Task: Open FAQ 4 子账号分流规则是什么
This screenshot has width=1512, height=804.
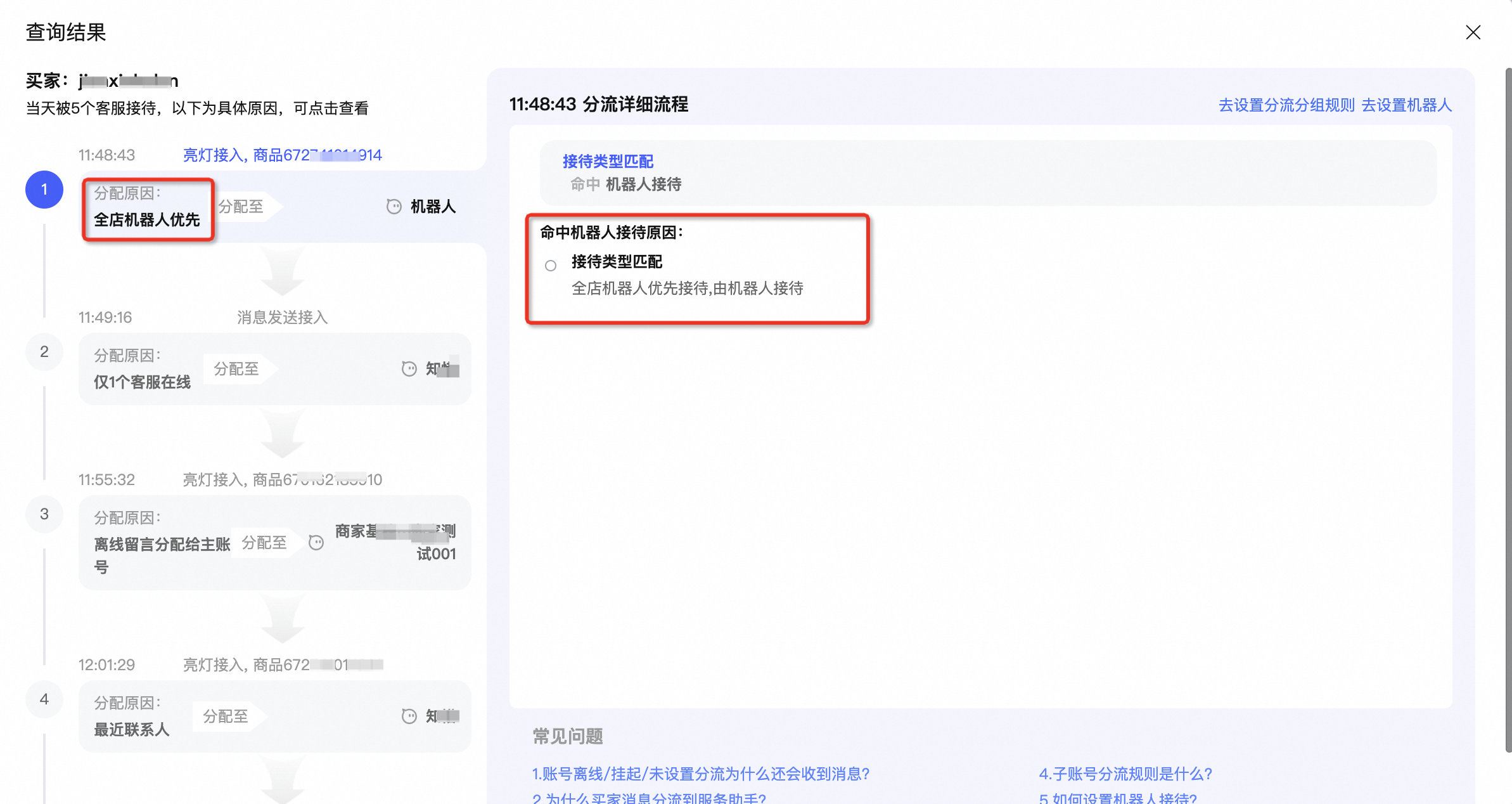Action: (1125, 774)
